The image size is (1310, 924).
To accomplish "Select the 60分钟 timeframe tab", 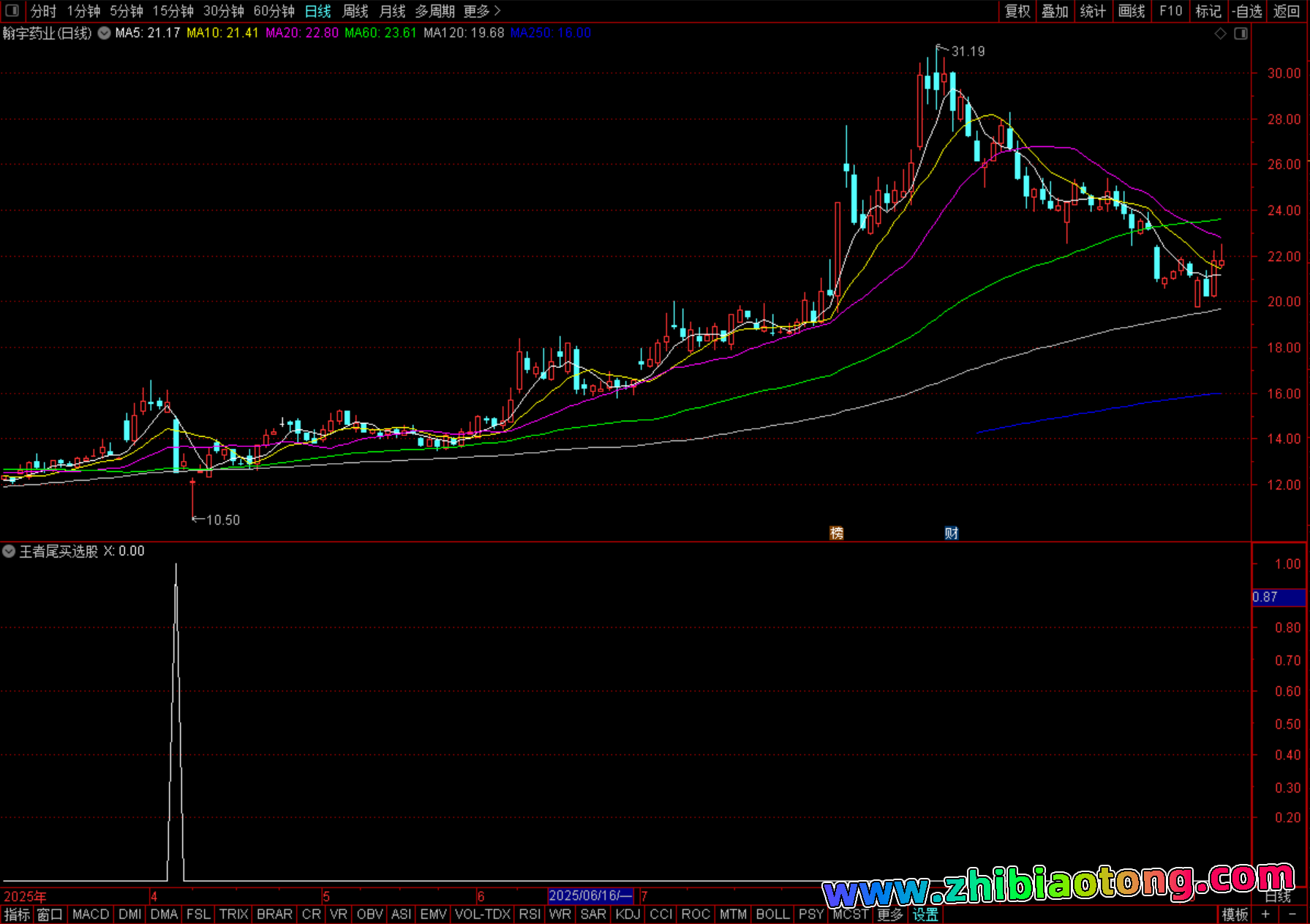I will pos(274,11).
